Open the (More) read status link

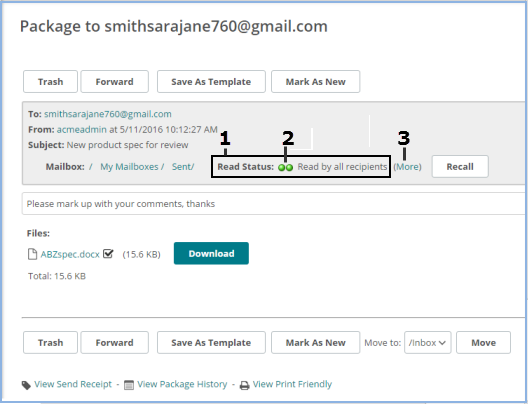point(407,167)
